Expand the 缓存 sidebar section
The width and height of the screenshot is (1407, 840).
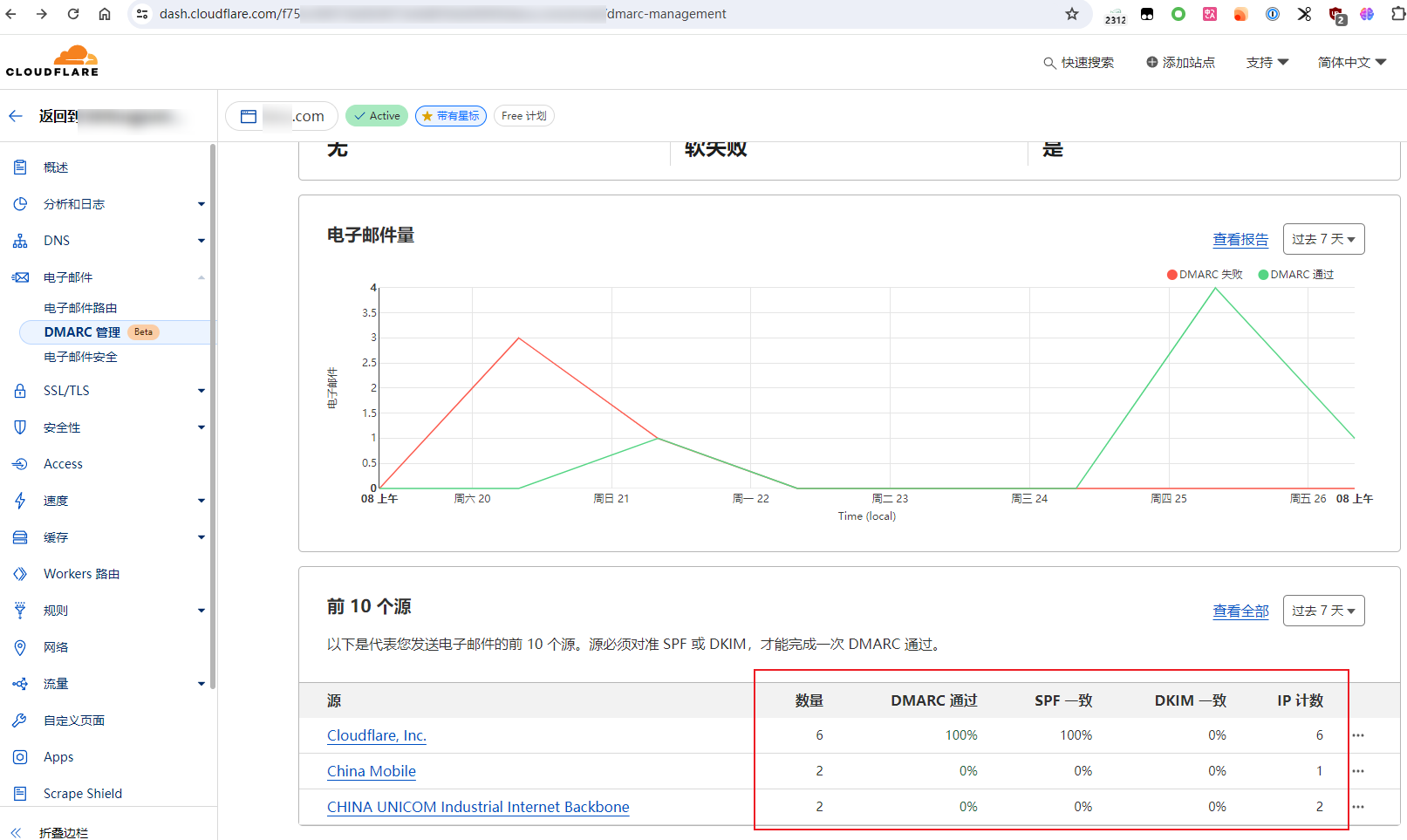coord(201,537)
